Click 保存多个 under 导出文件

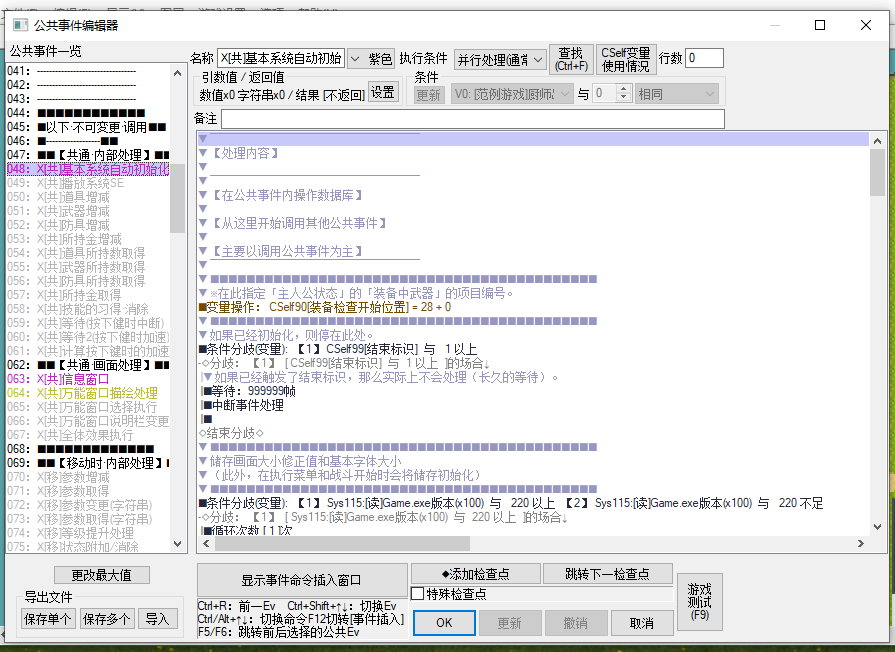(106, 619)
